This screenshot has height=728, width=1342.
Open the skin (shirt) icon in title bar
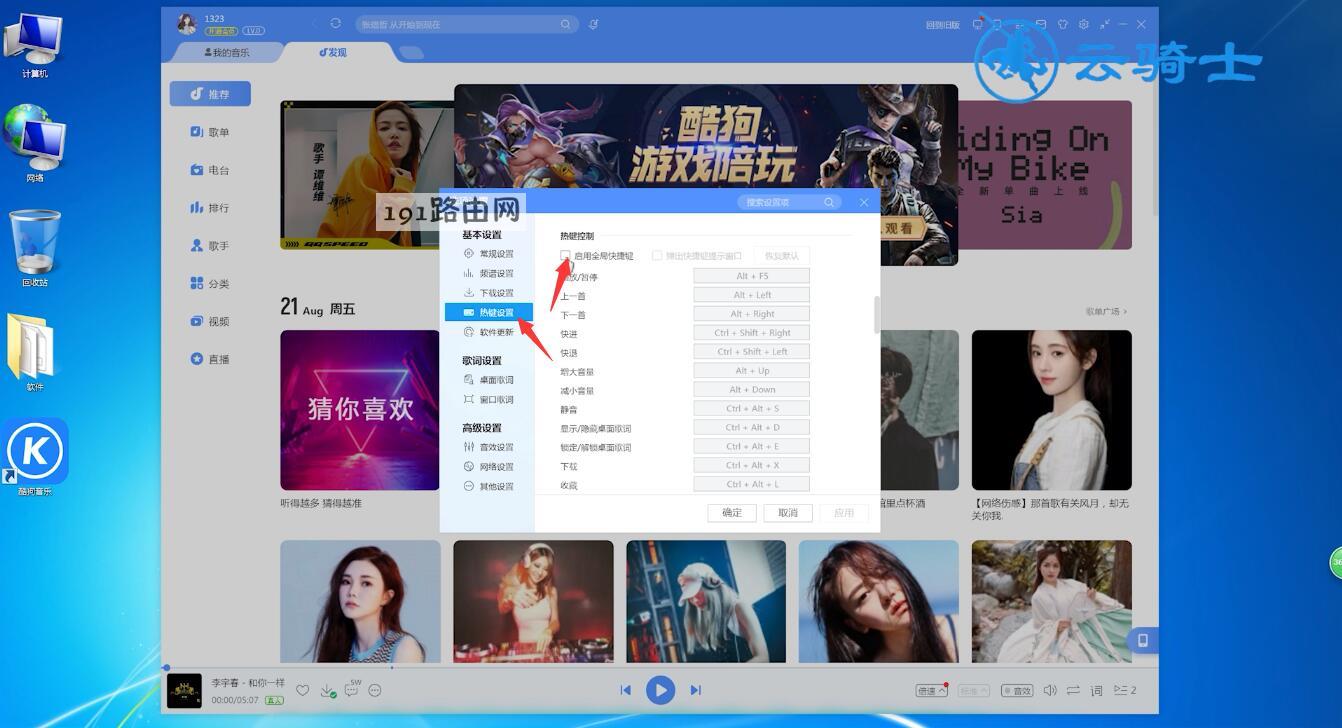(1063, 24)
